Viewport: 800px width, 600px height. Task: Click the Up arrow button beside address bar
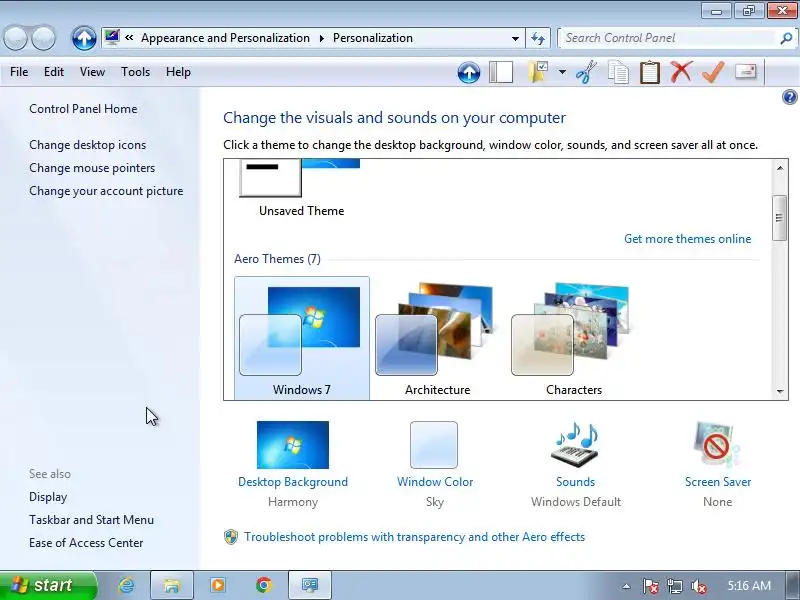(84, 38)
